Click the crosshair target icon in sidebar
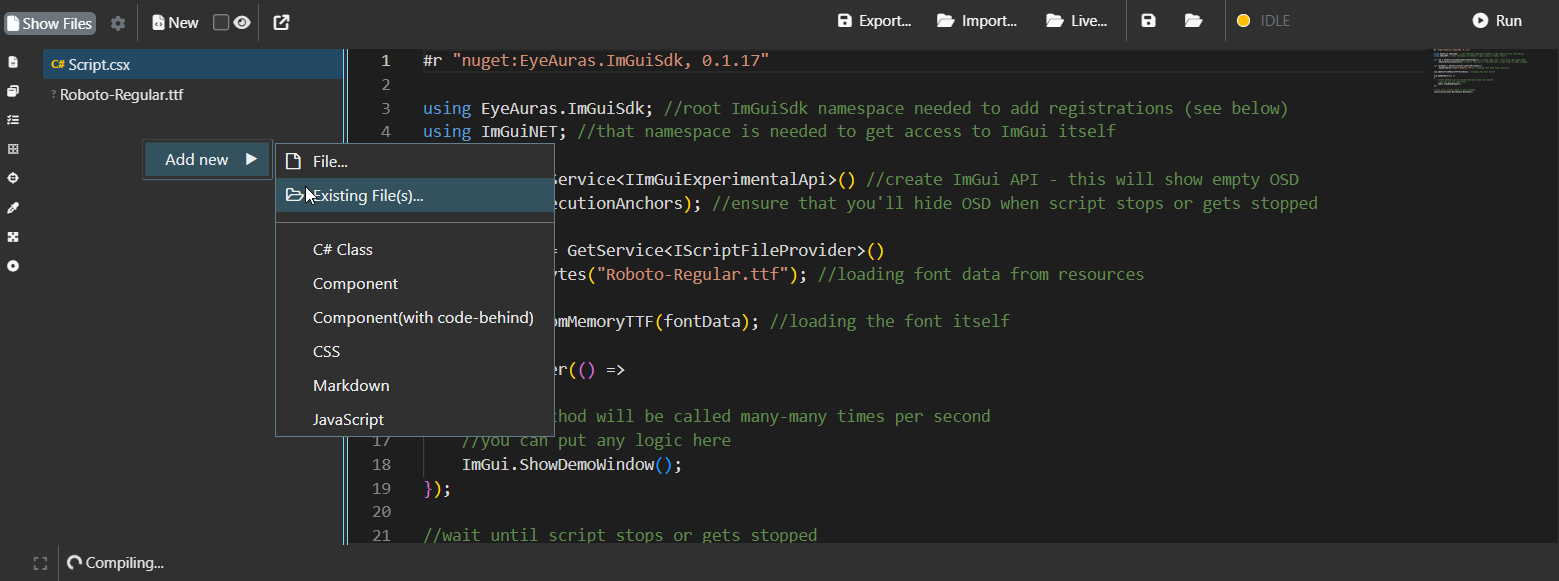The height and width of the screenshot is (581, 1559). click(x=13, y=178)
